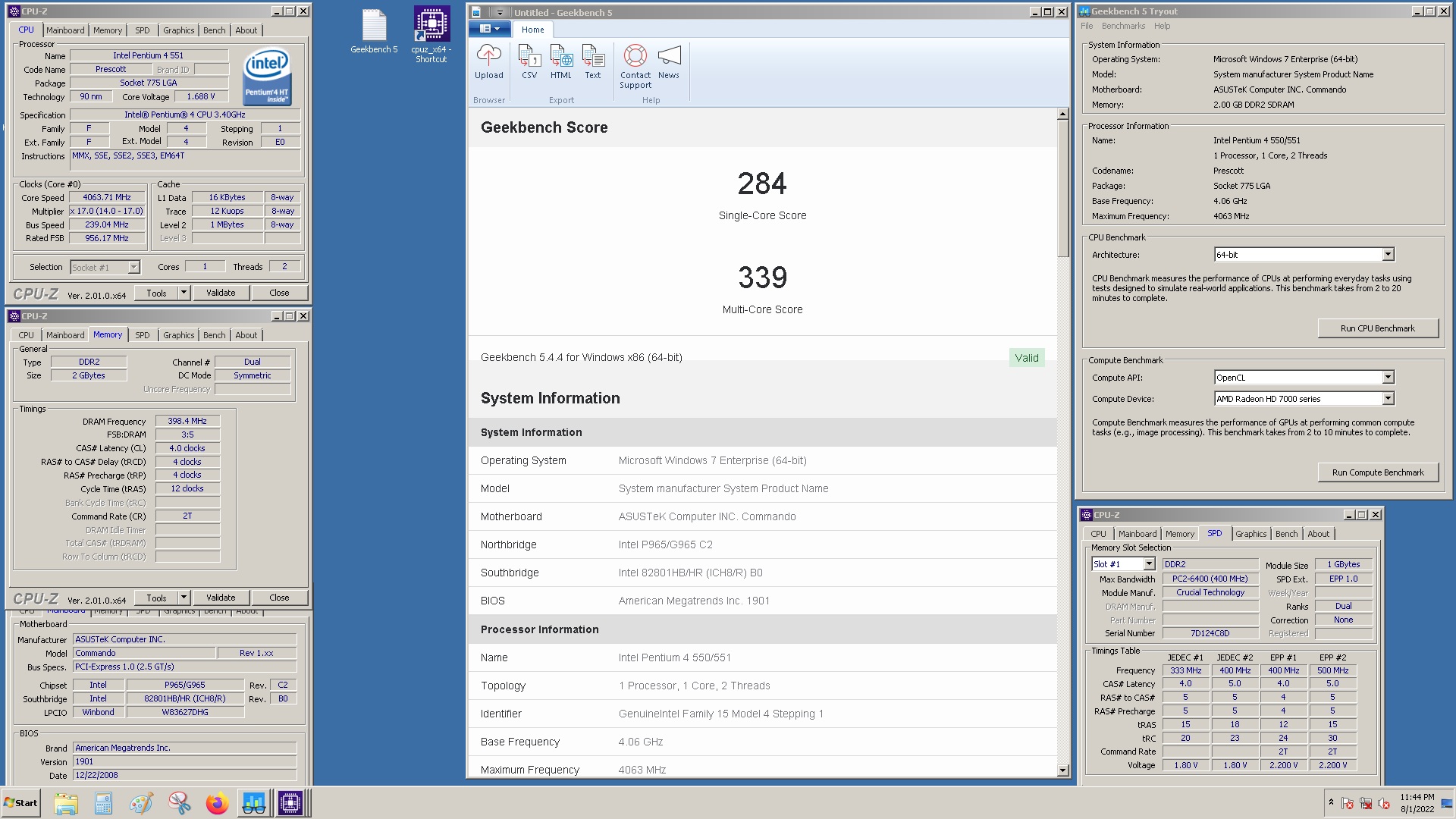
Task: Open Socket #1 selection dropdown
Action: (133, 268)
